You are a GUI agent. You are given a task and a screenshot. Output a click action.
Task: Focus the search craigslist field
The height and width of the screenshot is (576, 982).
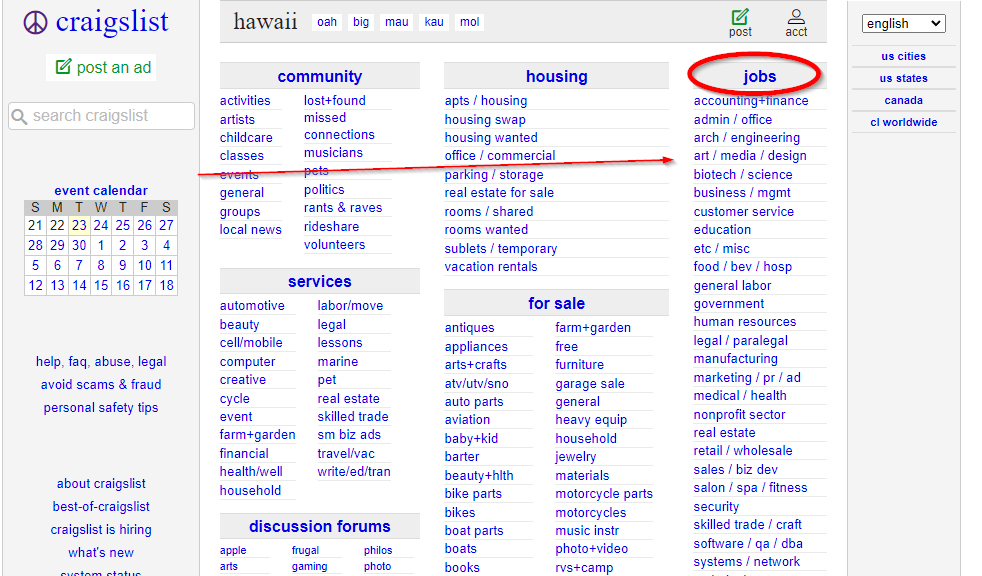tap(101, 116)
